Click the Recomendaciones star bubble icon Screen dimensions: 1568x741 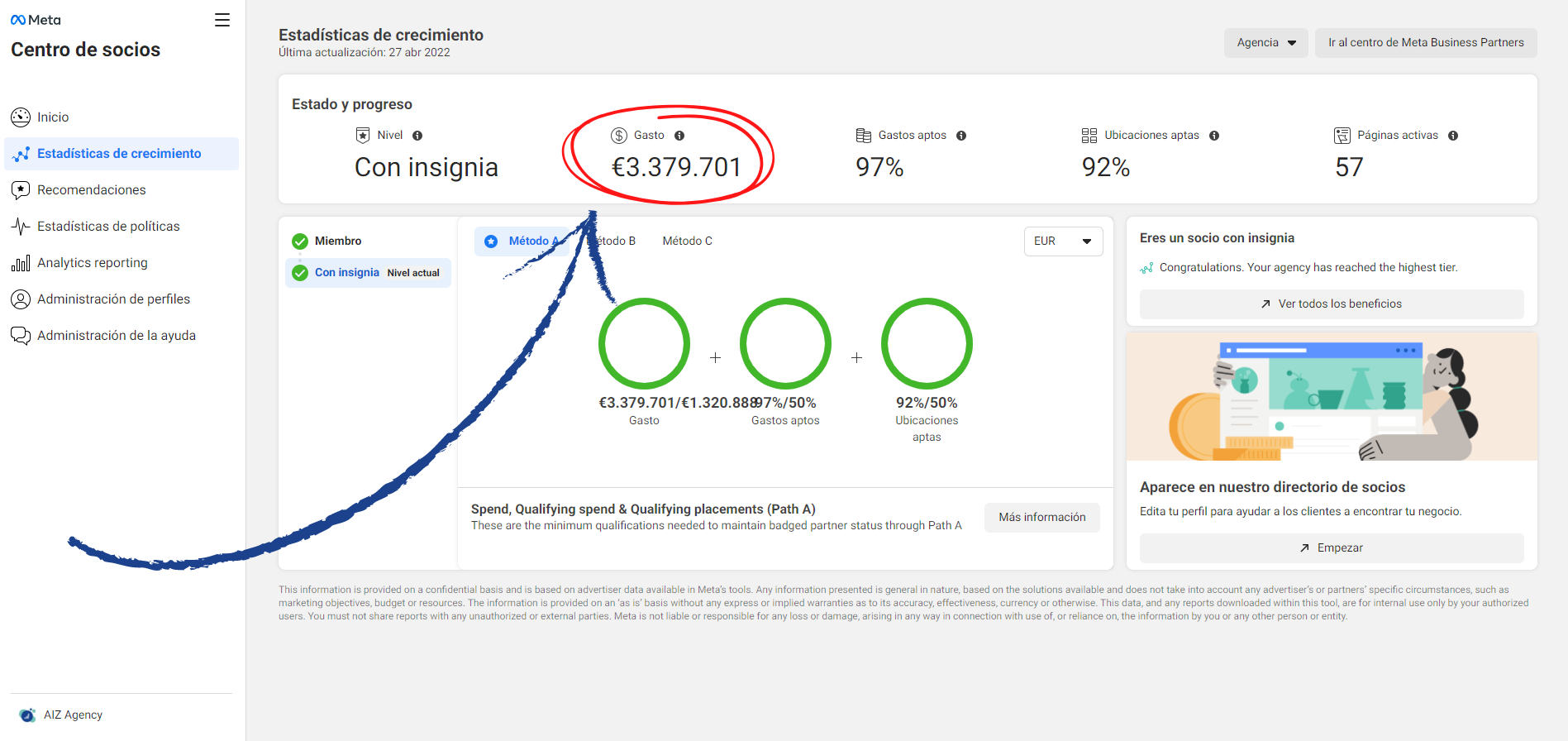click(x=21, y=190)
